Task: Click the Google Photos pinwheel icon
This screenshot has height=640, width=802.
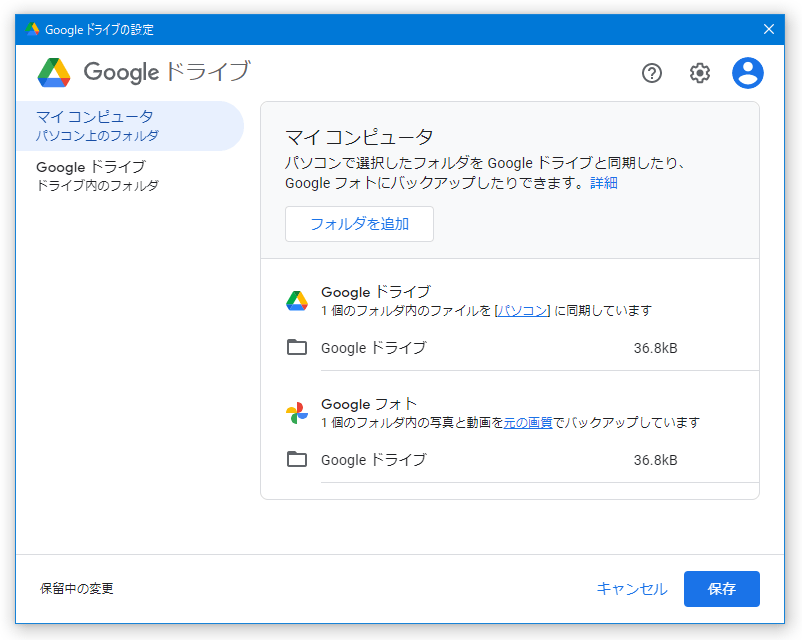Action: (297, 413)
